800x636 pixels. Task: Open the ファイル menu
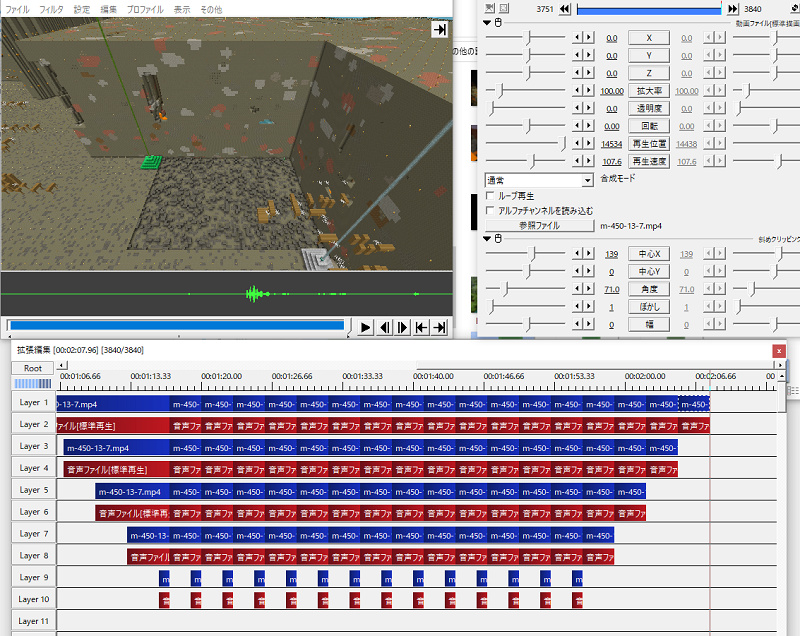click(x=17, y=9)
